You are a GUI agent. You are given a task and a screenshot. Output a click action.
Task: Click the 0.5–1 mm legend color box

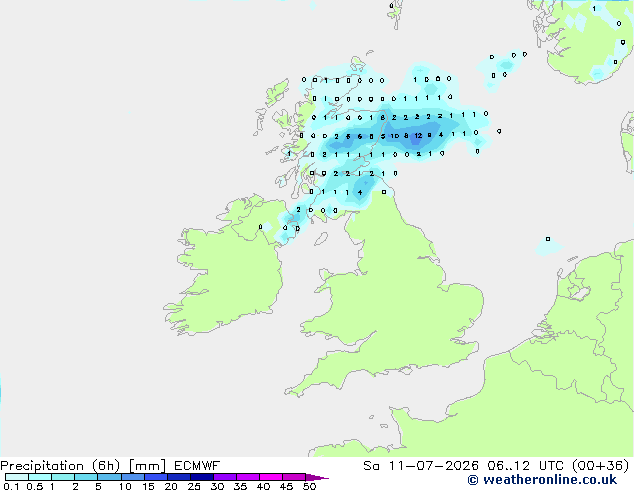pos(40,477)
